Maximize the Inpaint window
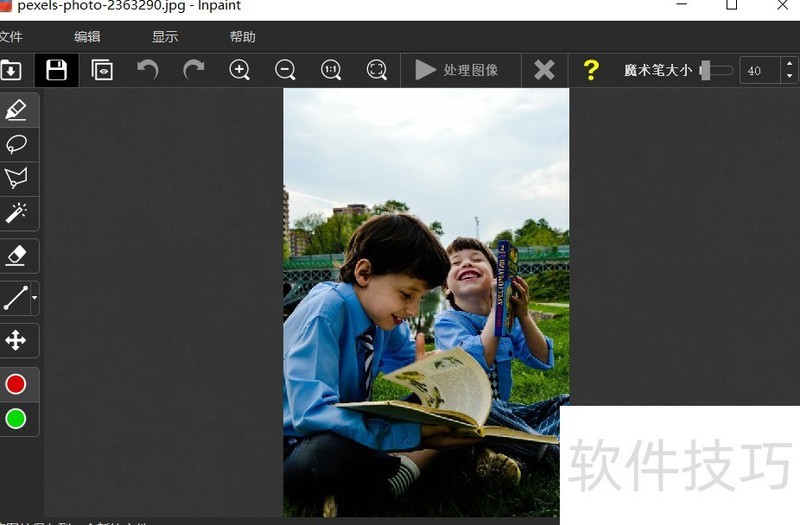800x525 pixels. [x=732, y=5]
